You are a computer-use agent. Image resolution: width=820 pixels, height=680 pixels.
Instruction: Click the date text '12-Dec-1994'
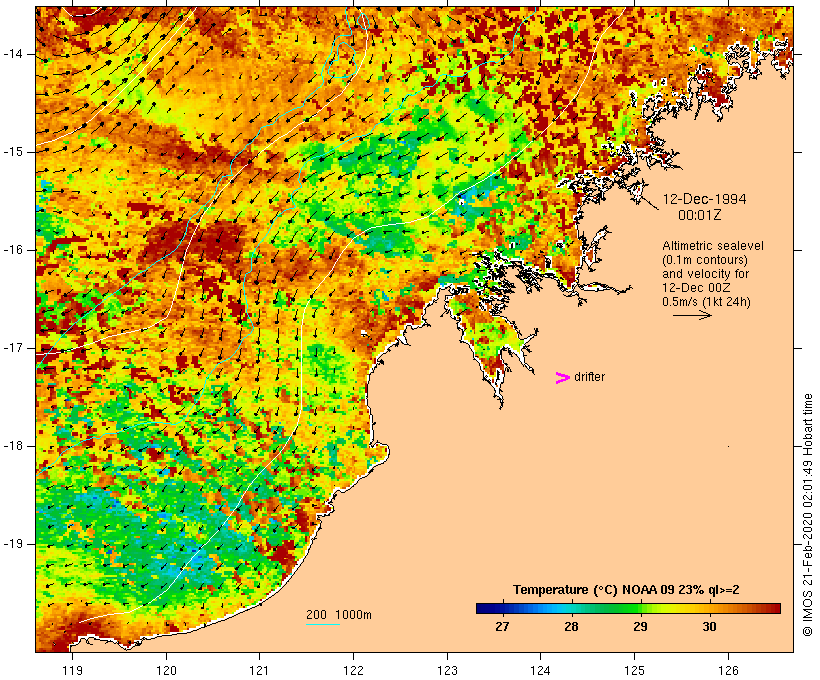[704, 199]
